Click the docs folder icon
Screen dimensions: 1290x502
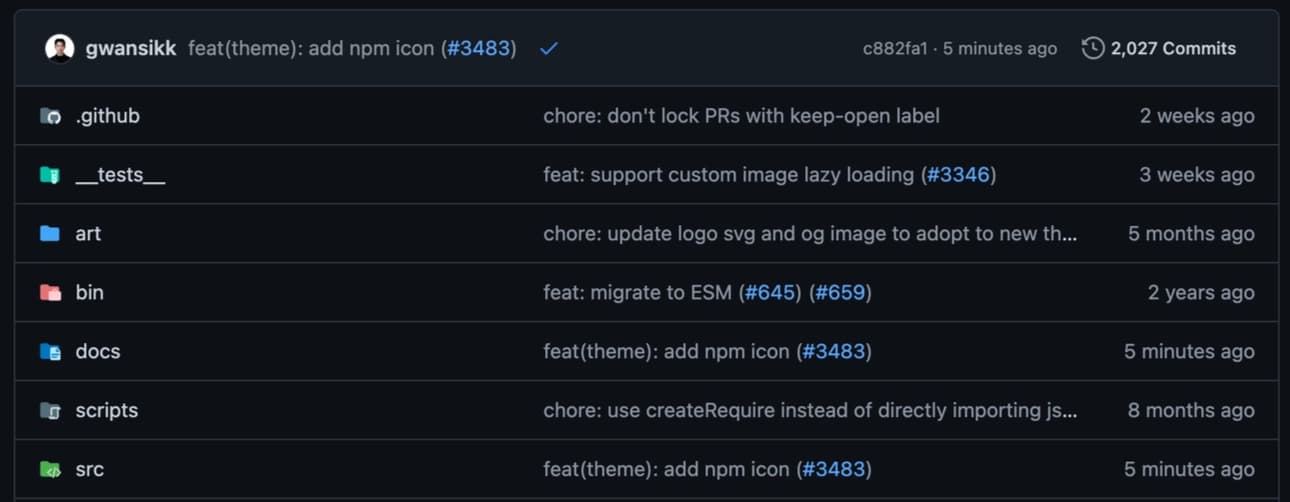[50, 352]
